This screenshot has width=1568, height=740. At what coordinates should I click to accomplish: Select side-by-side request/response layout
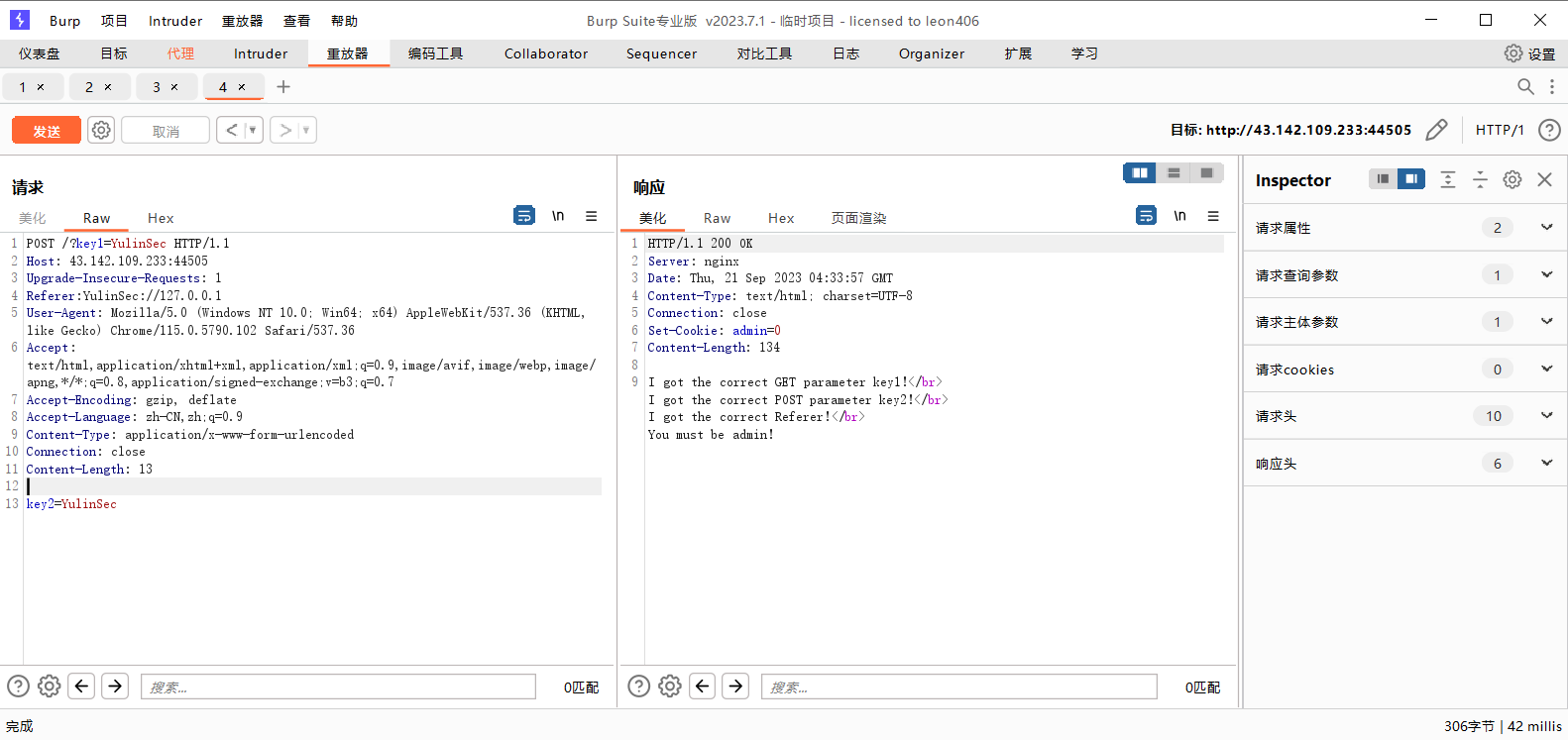(x=1140, y=173)
